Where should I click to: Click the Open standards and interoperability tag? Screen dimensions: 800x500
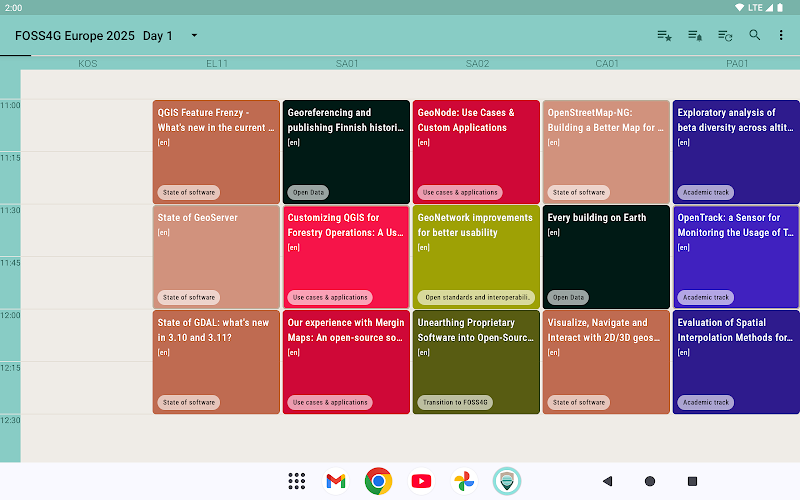tap(476, 297)
